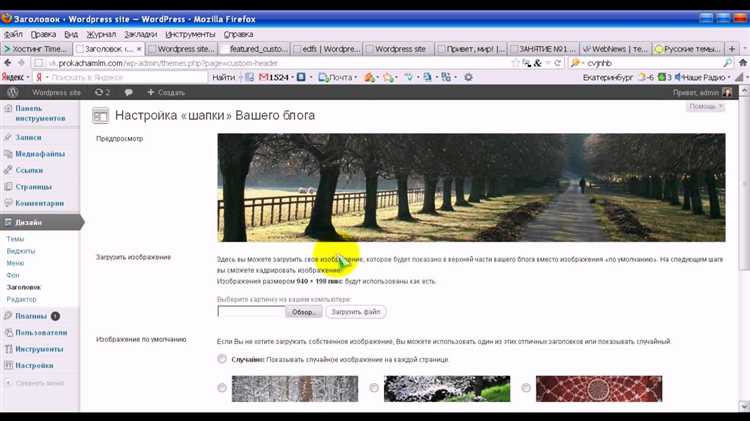Switch to the Привет, мир! browser tab
The width and height of the screenshot is (750, 421).
click(469, 48)
